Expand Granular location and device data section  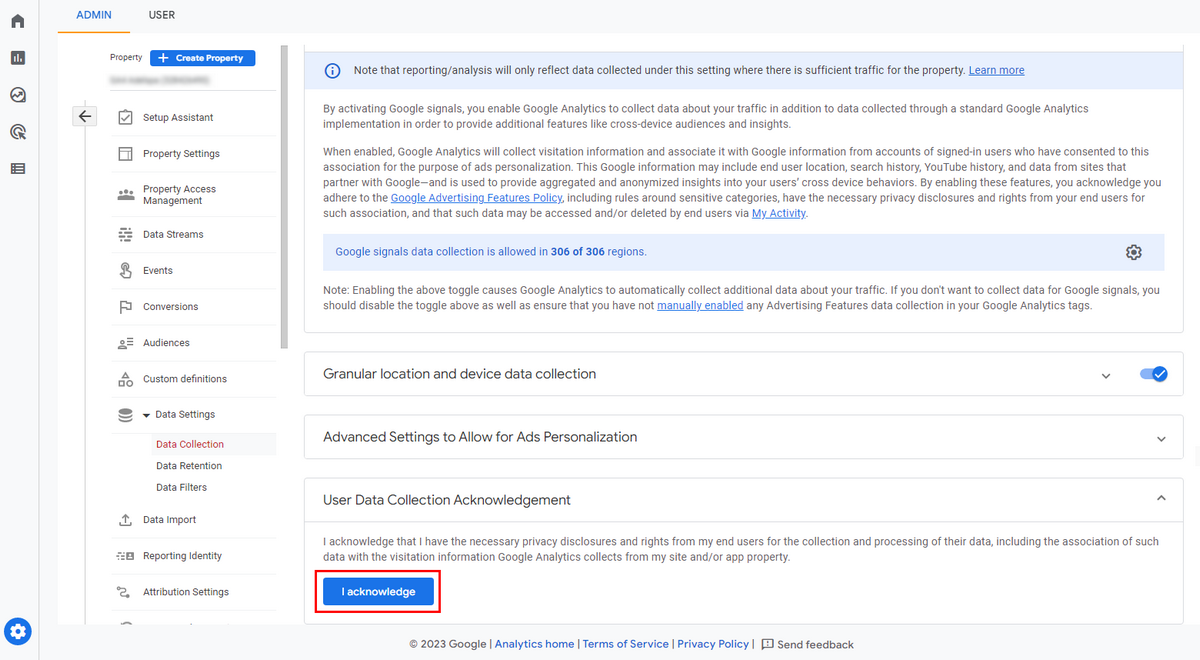[1106, 376]
